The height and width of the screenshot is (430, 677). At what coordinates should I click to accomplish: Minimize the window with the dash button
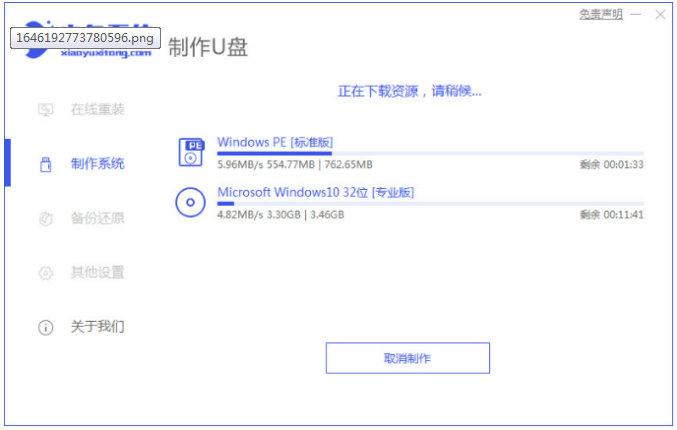tap(636, 15)
